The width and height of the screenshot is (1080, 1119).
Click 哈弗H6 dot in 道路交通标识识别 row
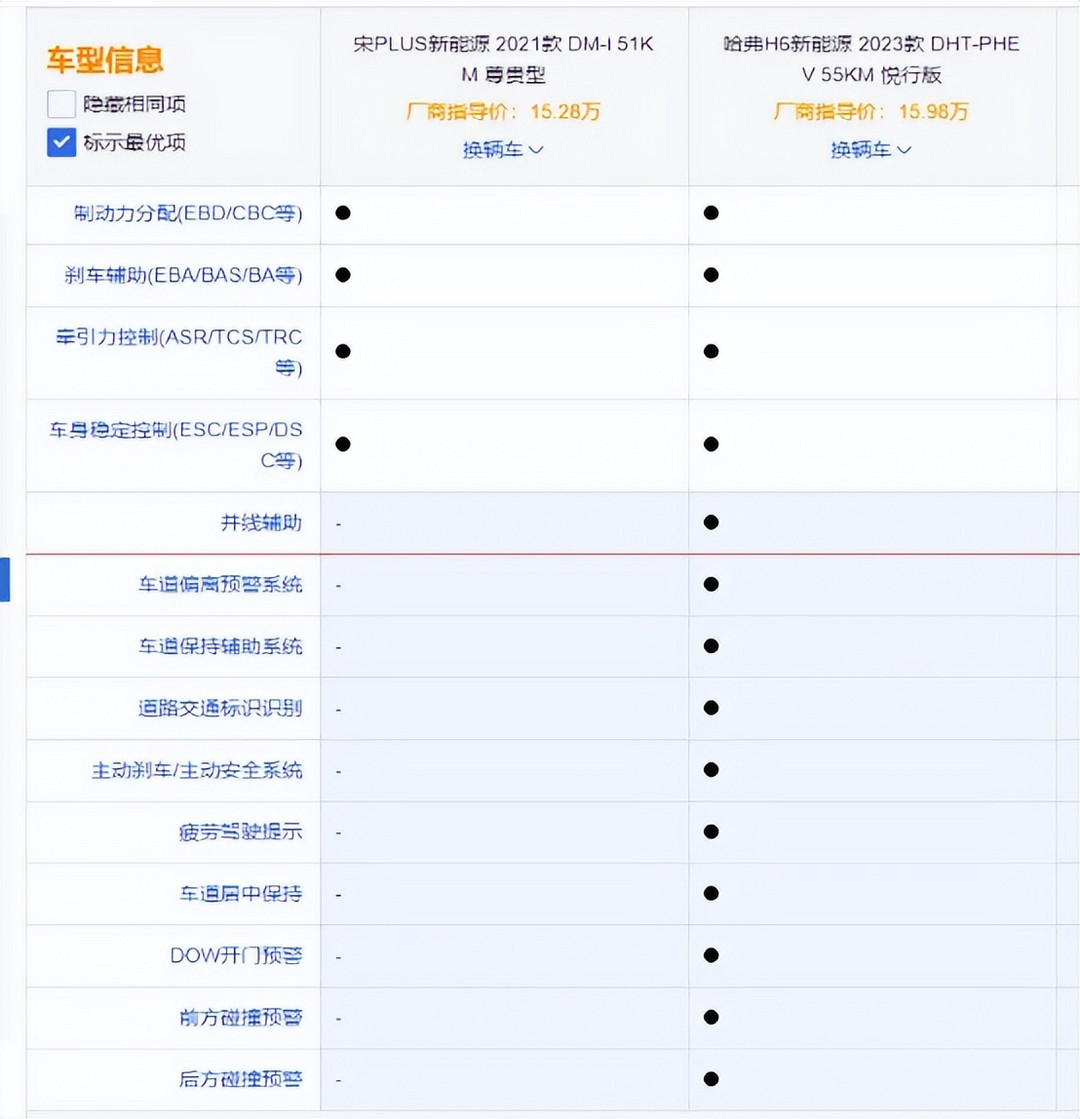coord(711,708)
